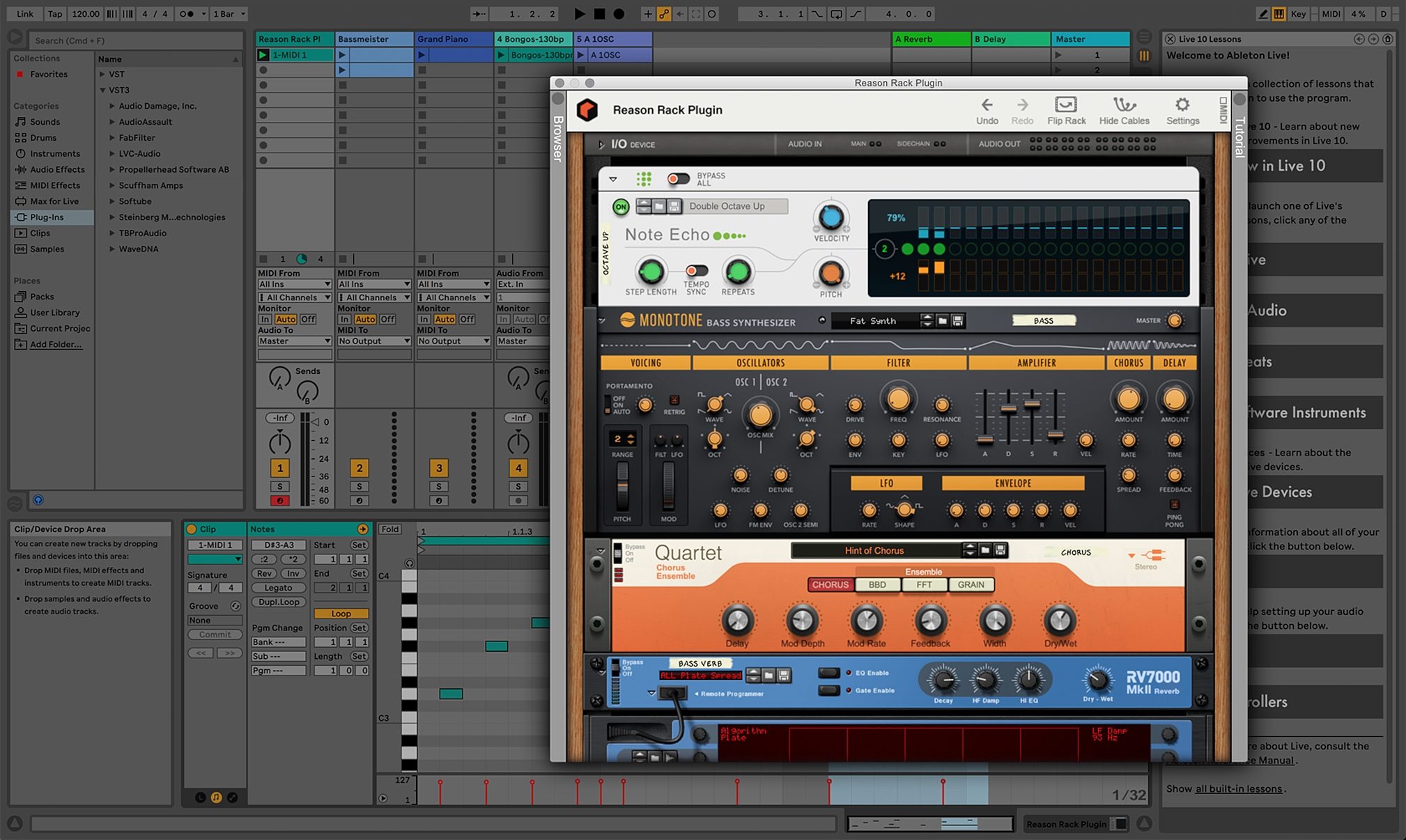Open Groove None dropdown in clip view

point(215,621)
